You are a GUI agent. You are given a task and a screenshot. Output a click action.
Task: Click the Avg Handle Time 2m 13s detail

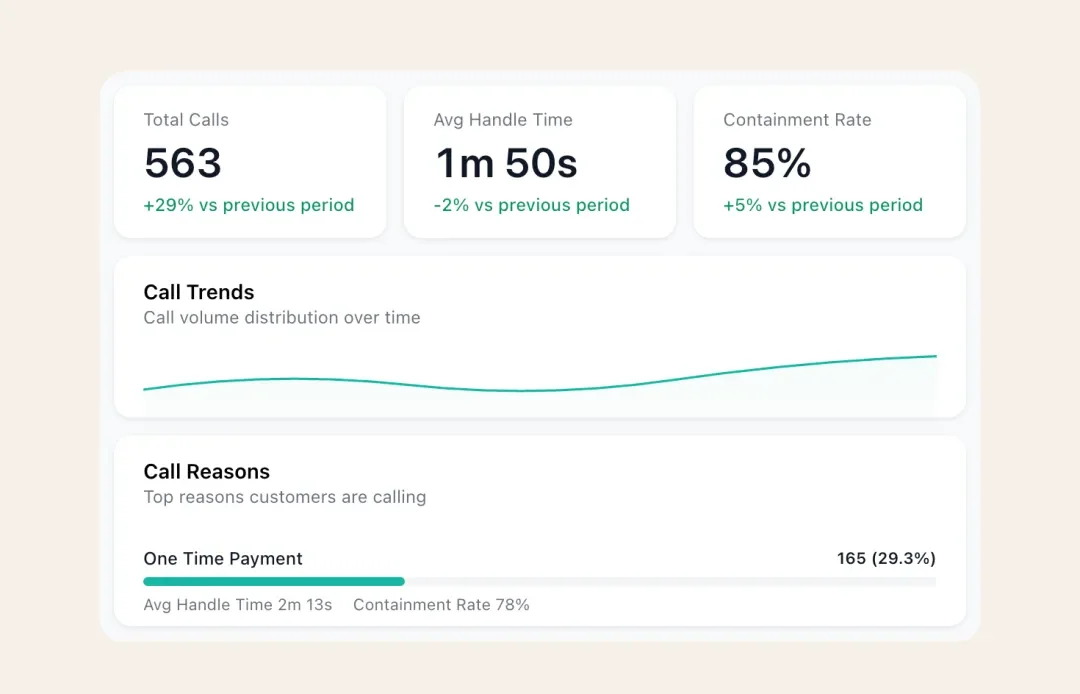238,605
